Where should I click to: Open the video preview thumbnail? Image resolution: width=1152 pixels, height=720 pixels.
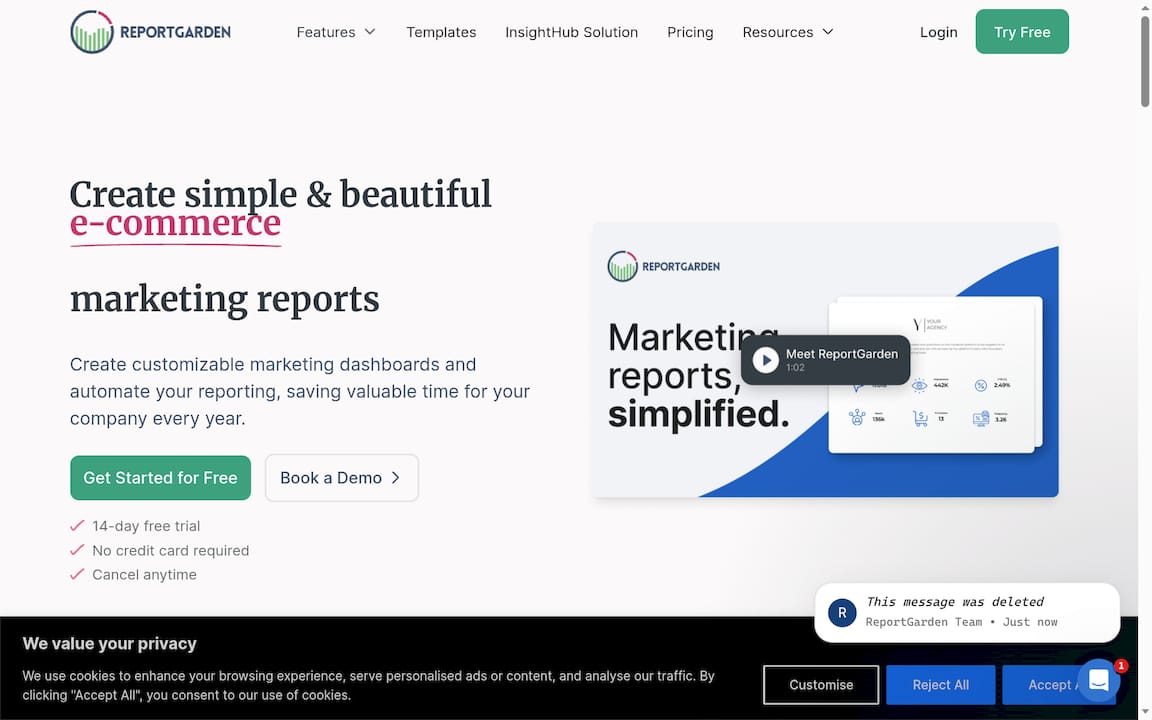point(825,360)
